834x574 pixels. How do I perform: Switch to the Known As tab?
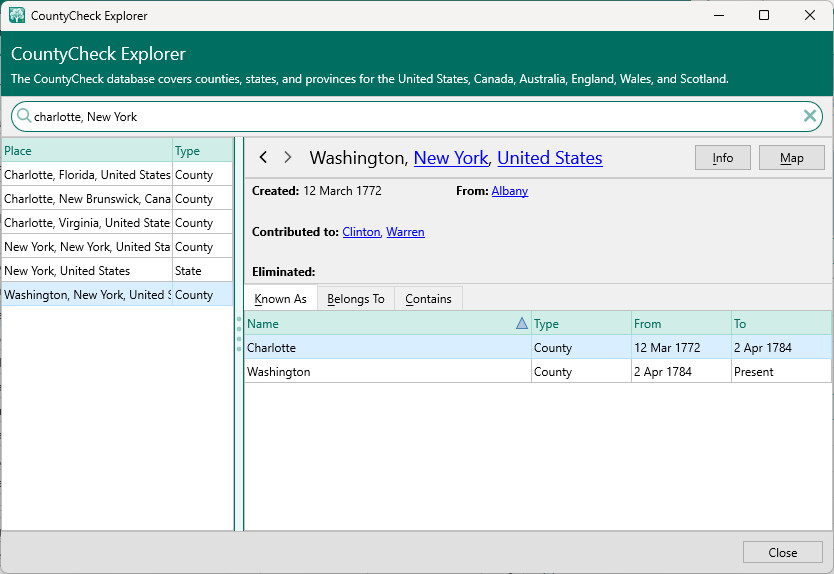click(x=281, y=298)
